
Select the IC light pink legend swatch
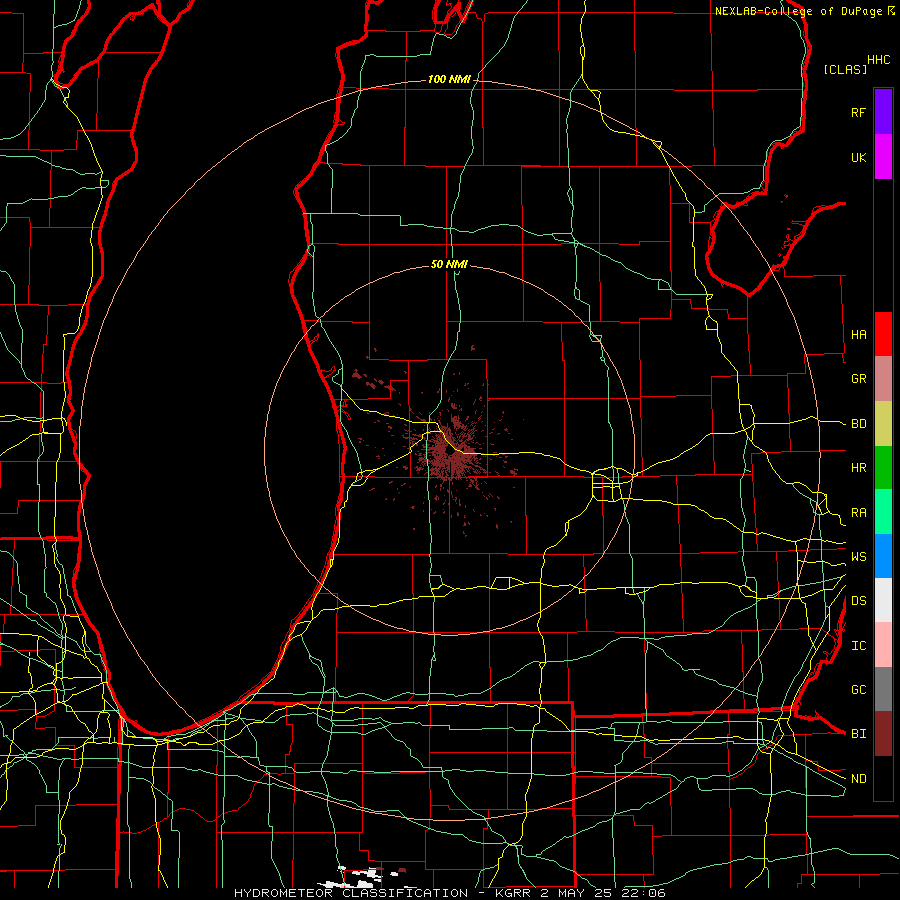pyautogui.click(x=883, y=645)
